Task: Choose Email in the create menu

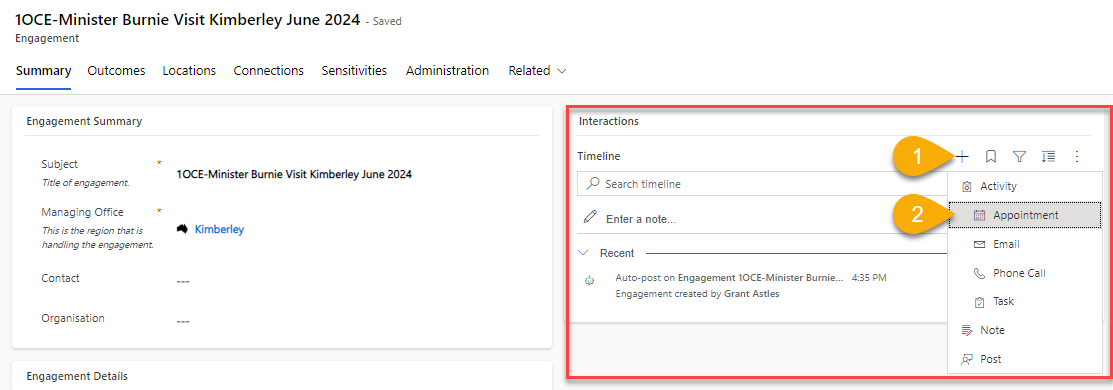Action: [1025, 244]
